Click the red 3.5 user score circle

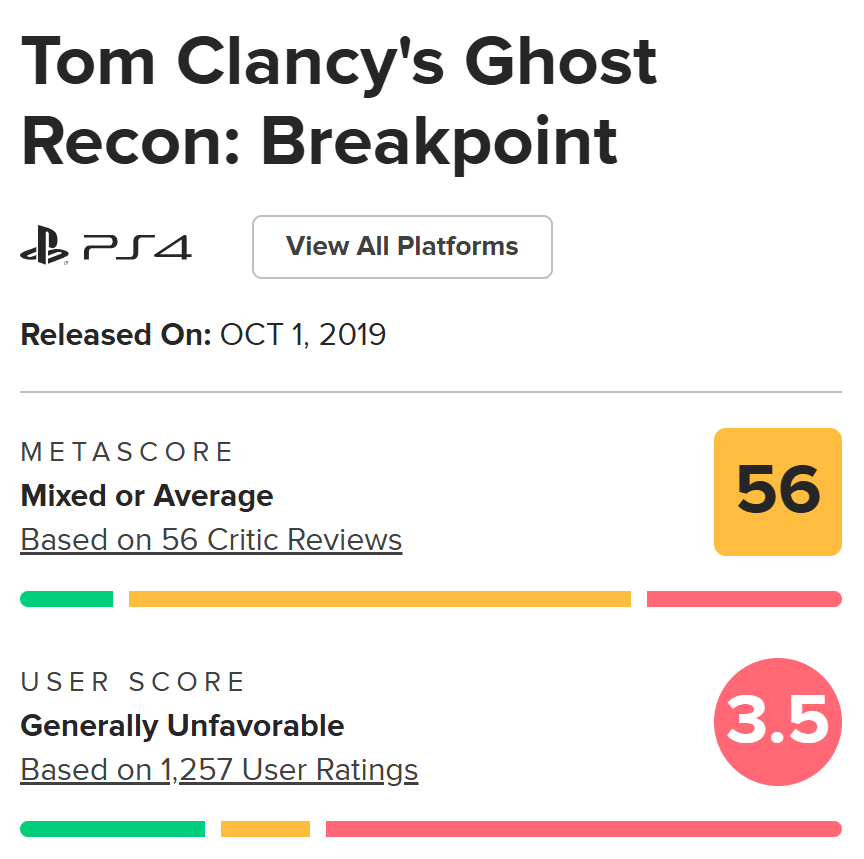pyautogui.click(x=778, y=721)
